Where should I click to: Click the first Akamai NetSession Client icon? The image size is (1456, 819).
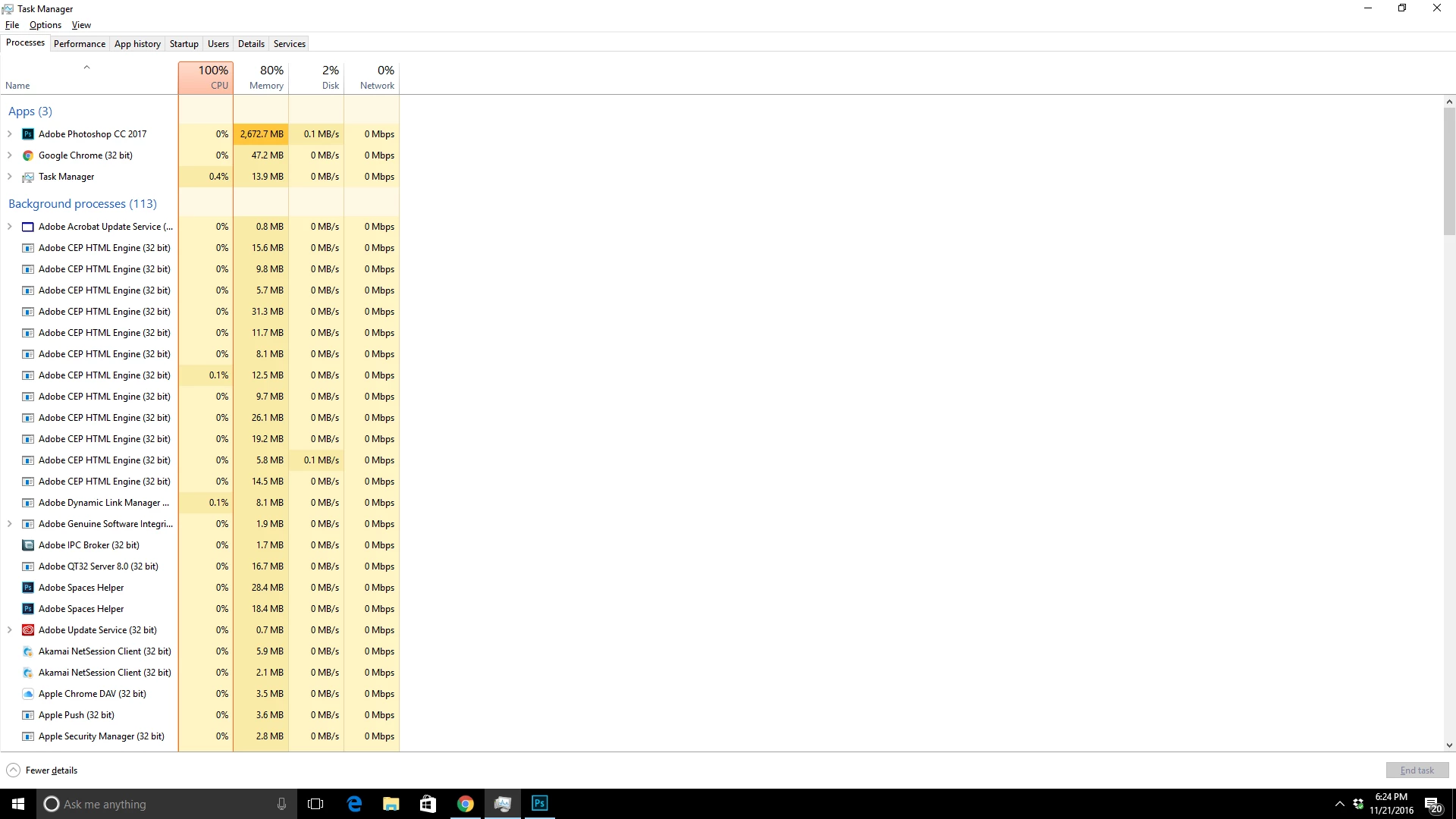(x=28, y=651)
